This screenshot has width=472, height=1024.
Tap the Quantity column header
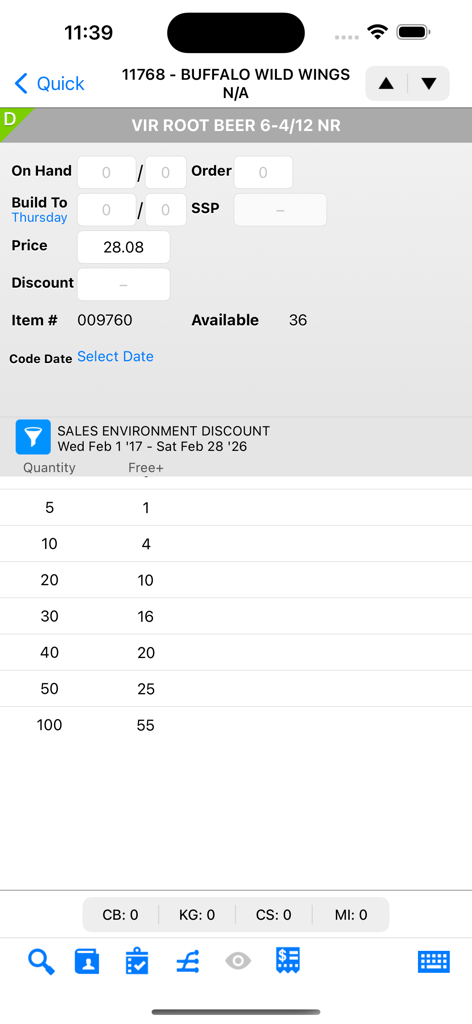point(50,468)
